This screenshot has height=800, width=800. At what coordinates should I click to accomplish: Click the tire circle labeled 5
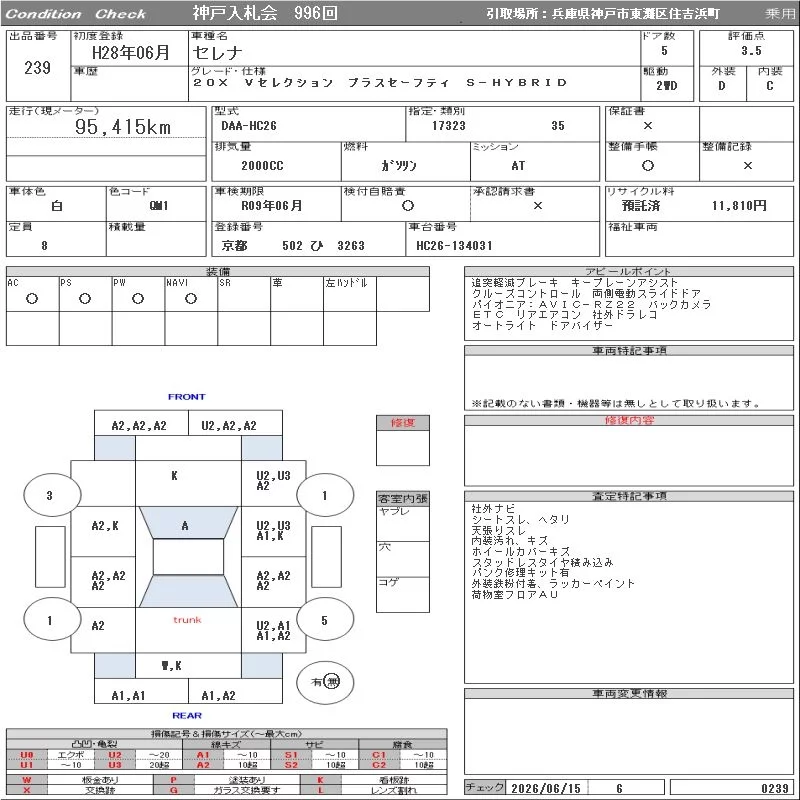[325, 620]
